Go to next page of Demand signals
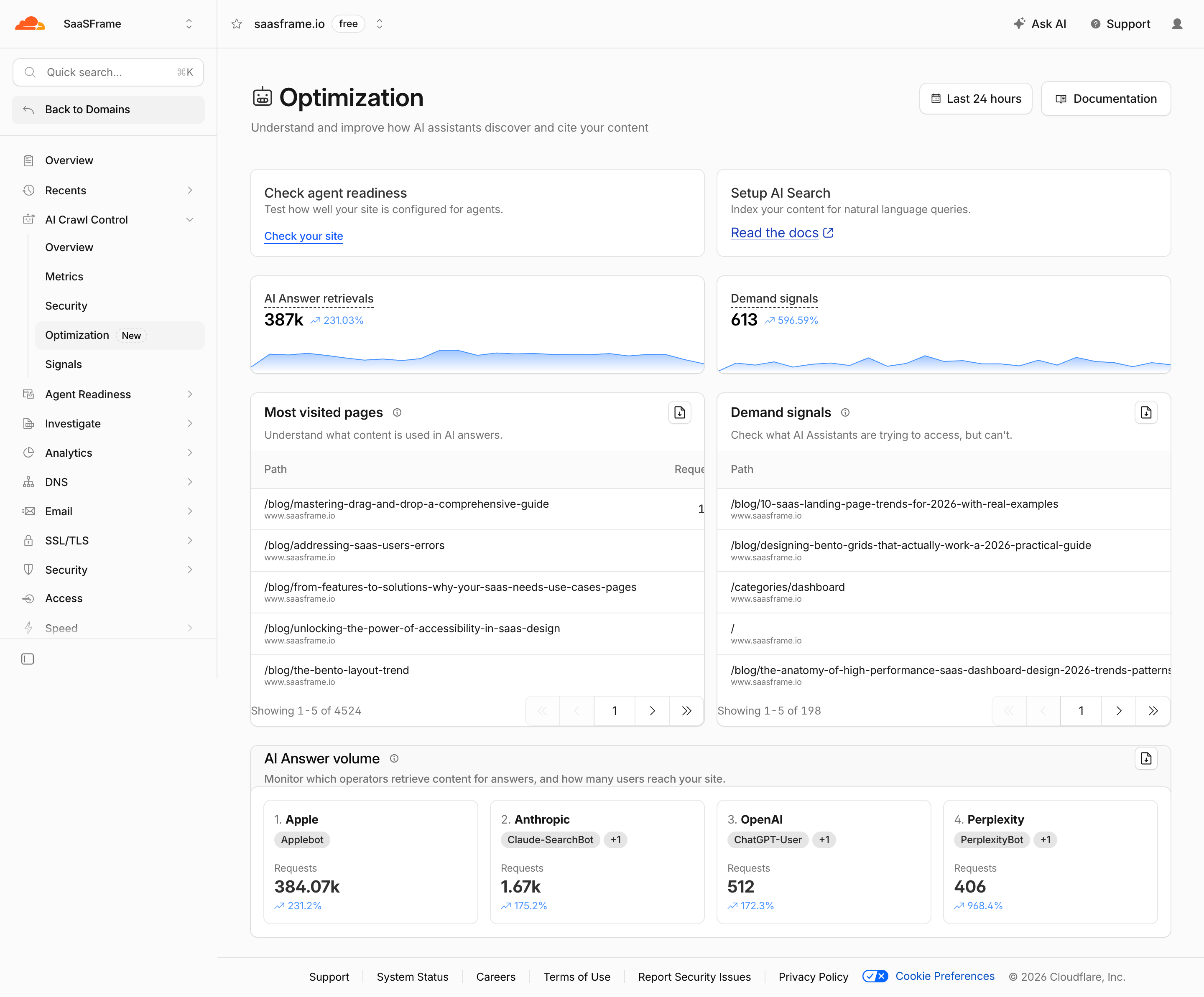 (x=1119, y=711)
